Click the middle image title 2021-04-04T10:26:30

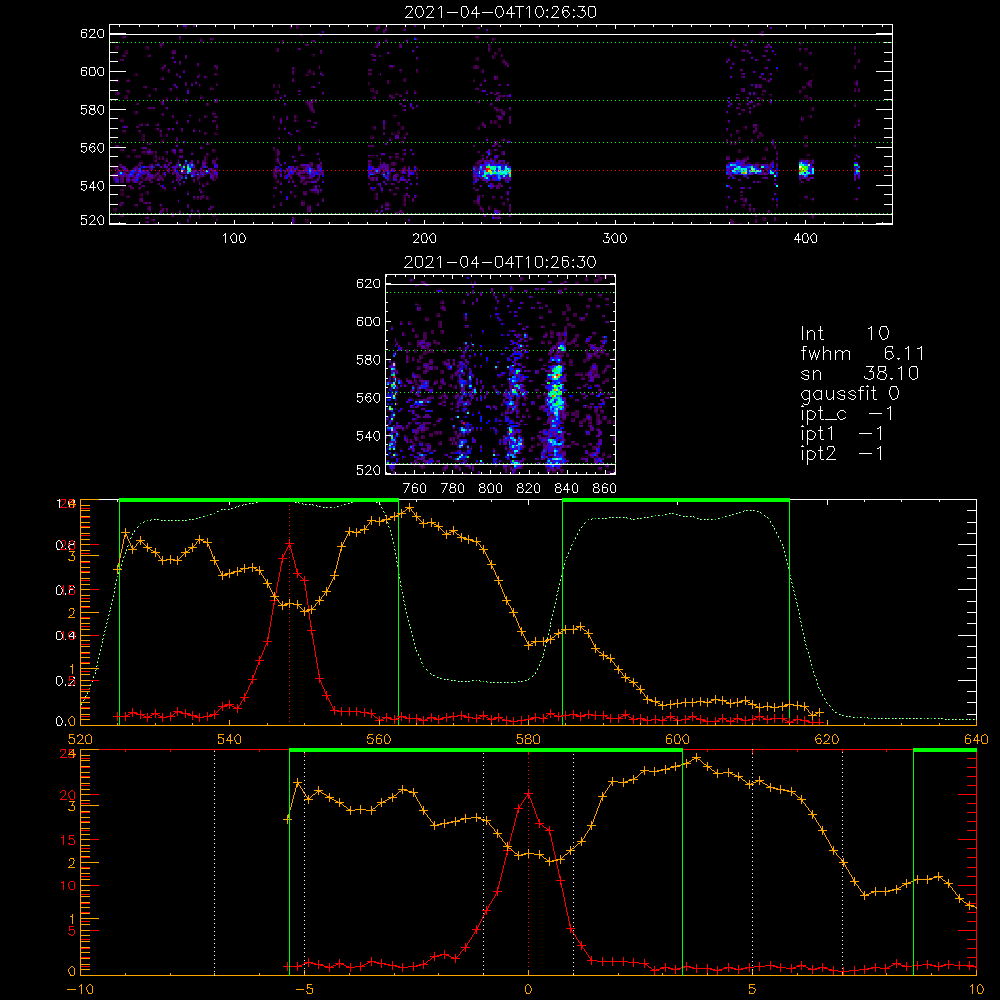point(501,262)
